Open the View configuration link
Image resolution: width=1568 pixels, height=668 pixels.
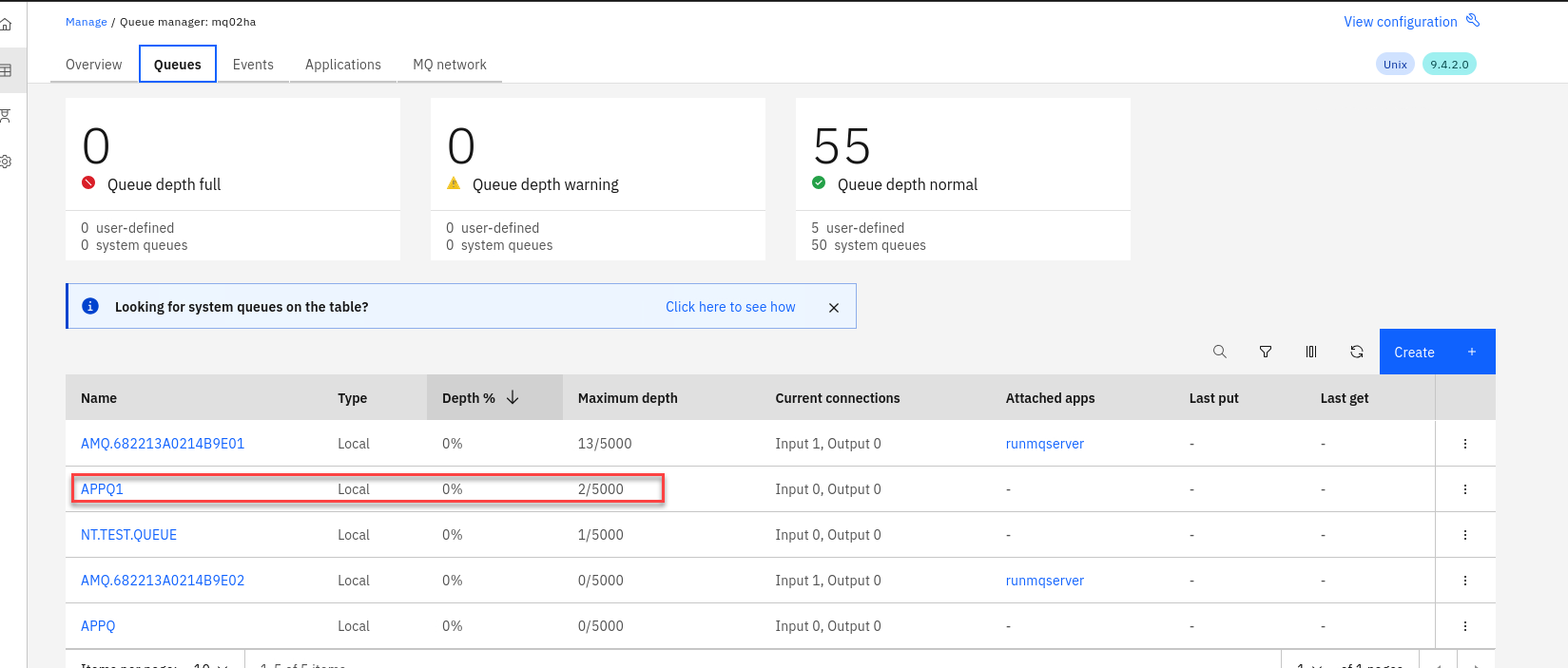pos(1400,22)
